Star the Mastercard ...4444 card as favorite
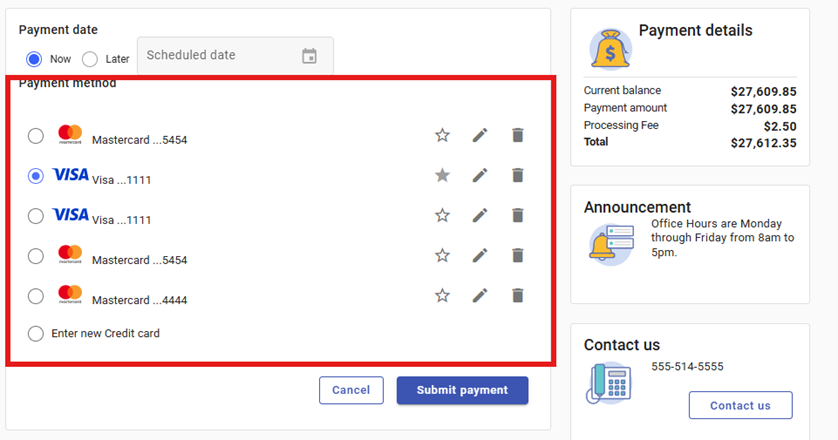Screen dimensions: 838x440 coord(442,295)
